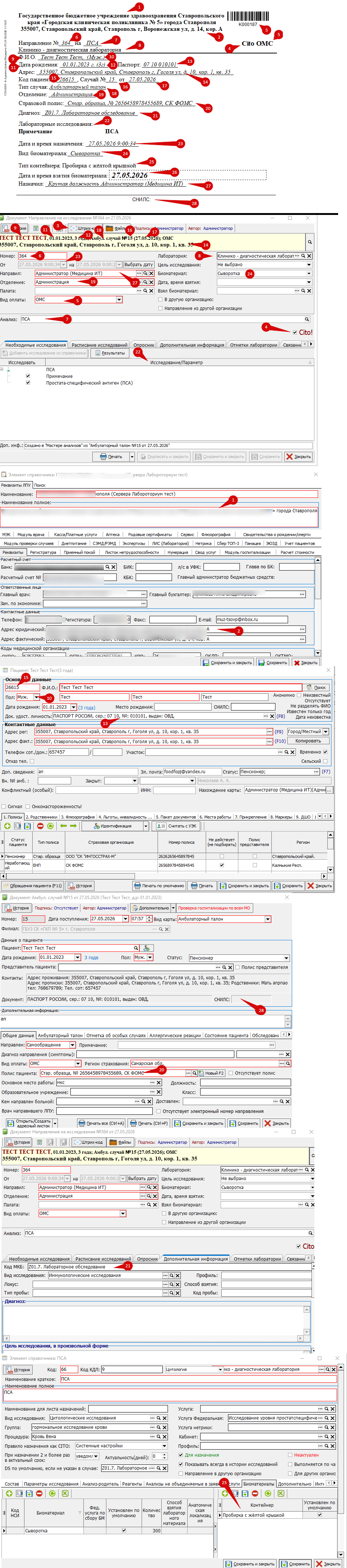The height and width of the screenshot is (1568, 347).
Task: Open Направлен Самообращение dropdown in Амбул. случай
Action: 72,1045
